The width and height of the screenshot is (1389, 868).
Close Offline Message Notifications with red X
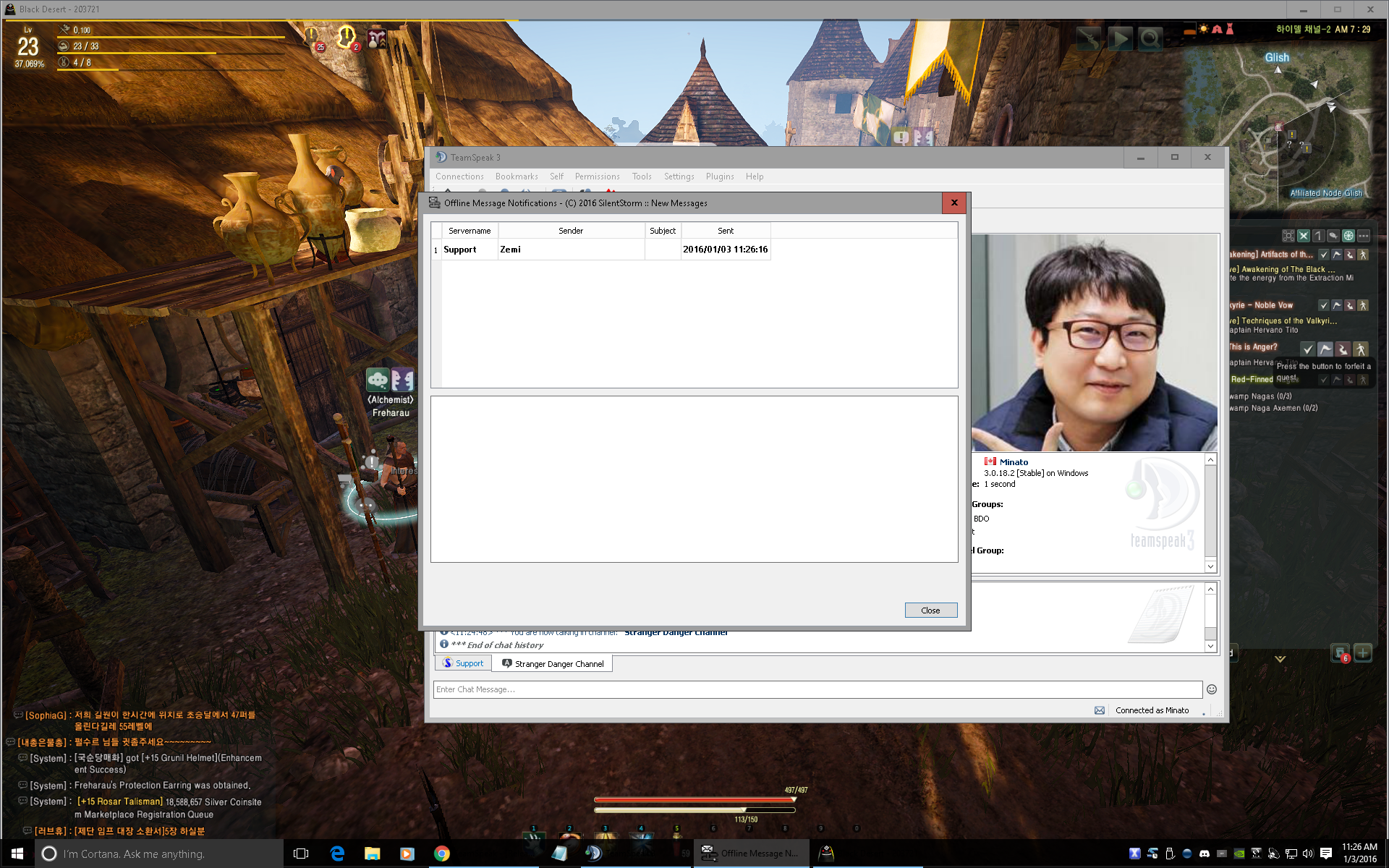click(x=954, y=203)
